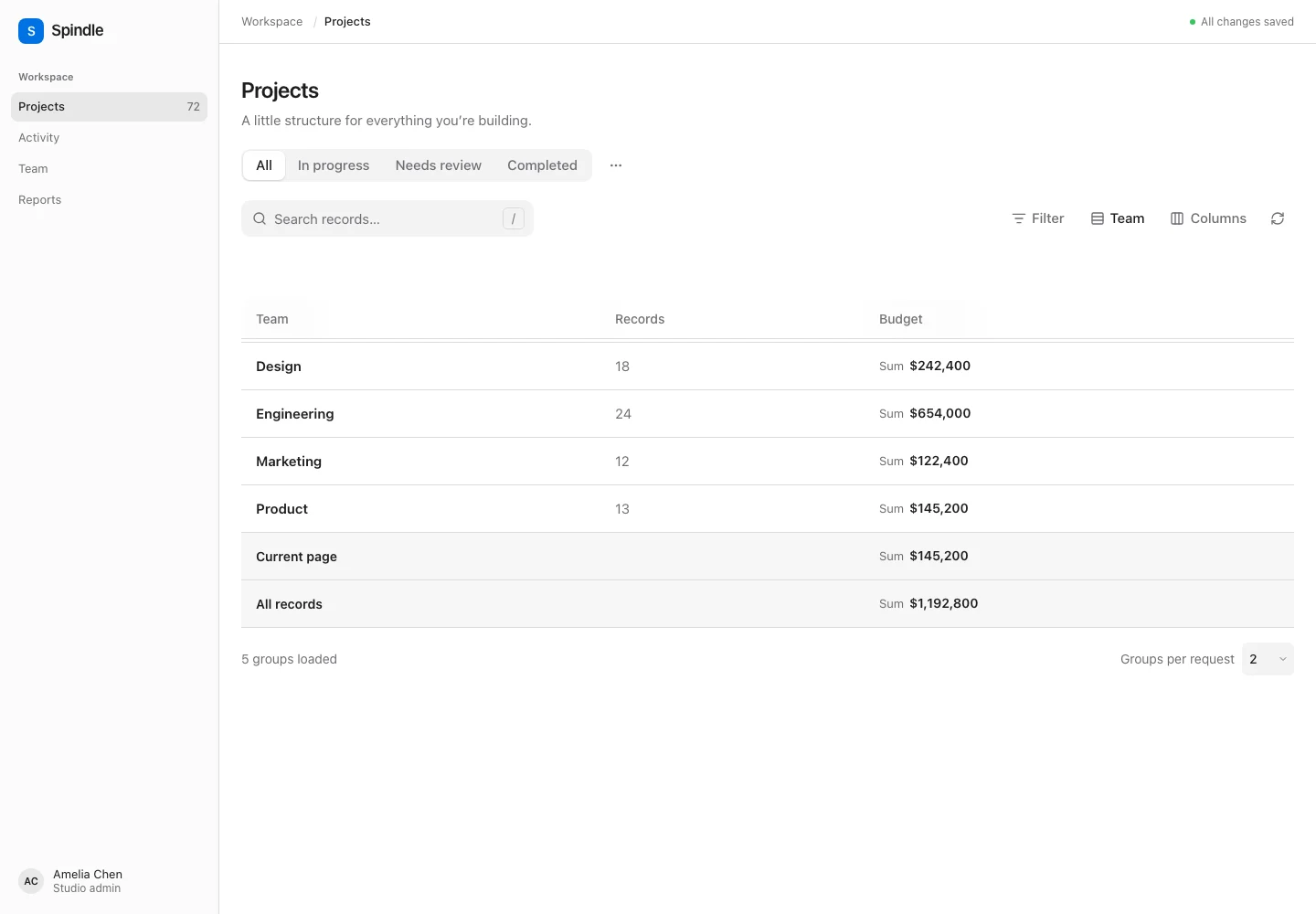Viewport: 1316px width, 914px height.
Task: Switch to the In progress tab
Action: tap(334, 165)
